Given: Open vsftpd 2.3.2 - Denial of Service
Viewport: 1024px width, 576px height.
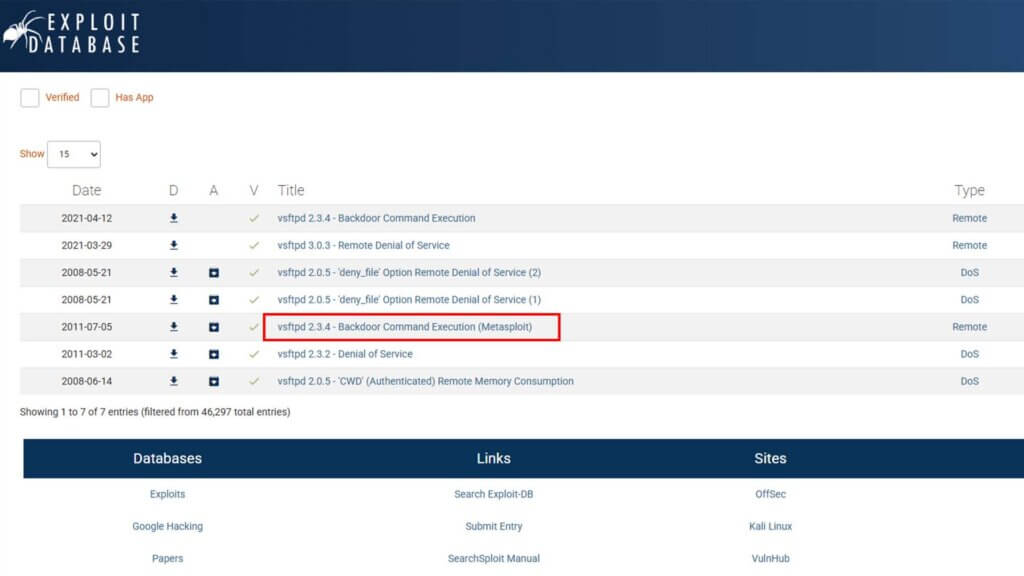Looking at the screenshot, I should click(345, 354).
